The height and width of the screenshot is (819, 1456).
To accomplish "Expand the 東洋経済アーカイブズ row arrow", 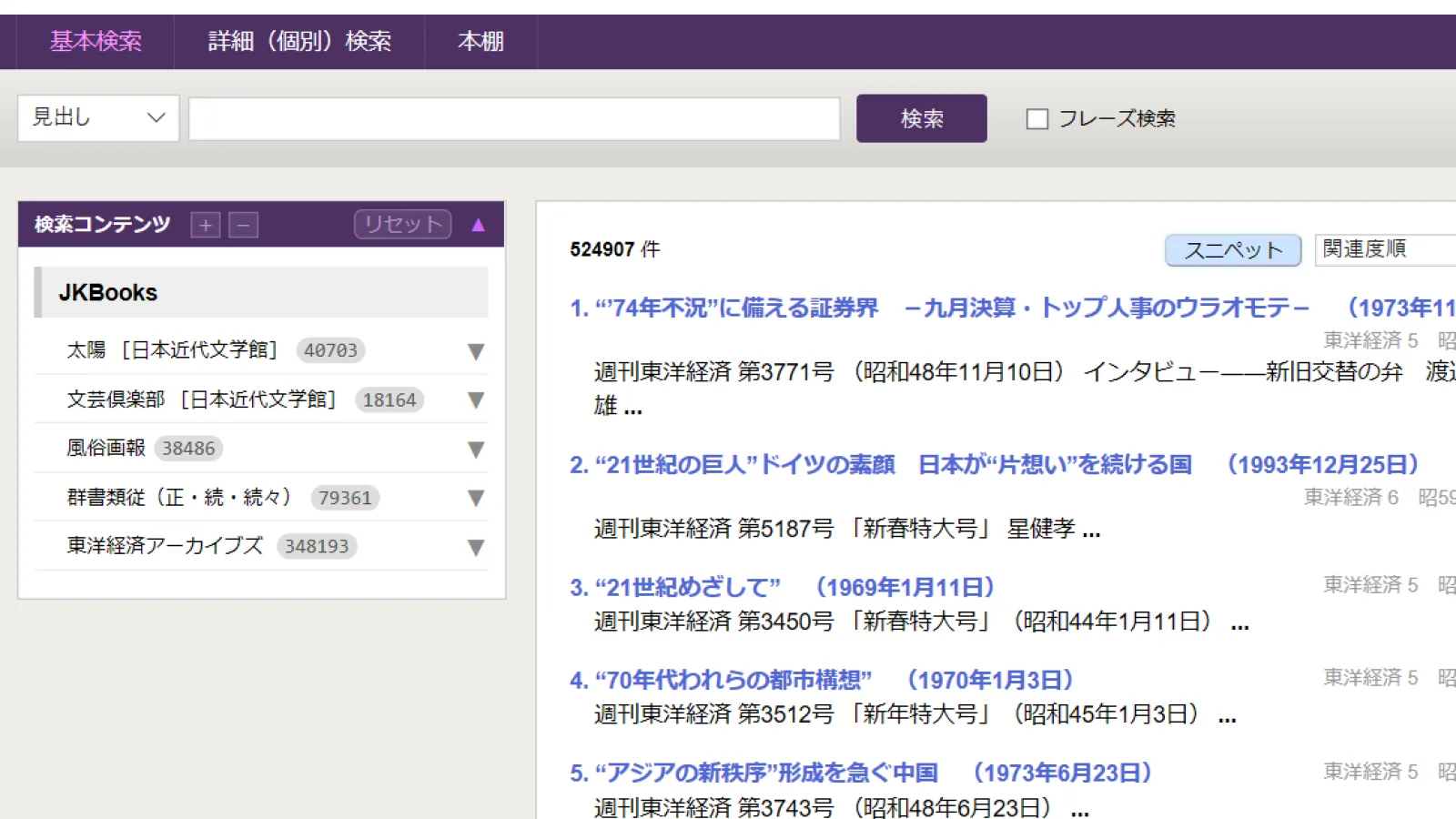I will pos(475,547).
